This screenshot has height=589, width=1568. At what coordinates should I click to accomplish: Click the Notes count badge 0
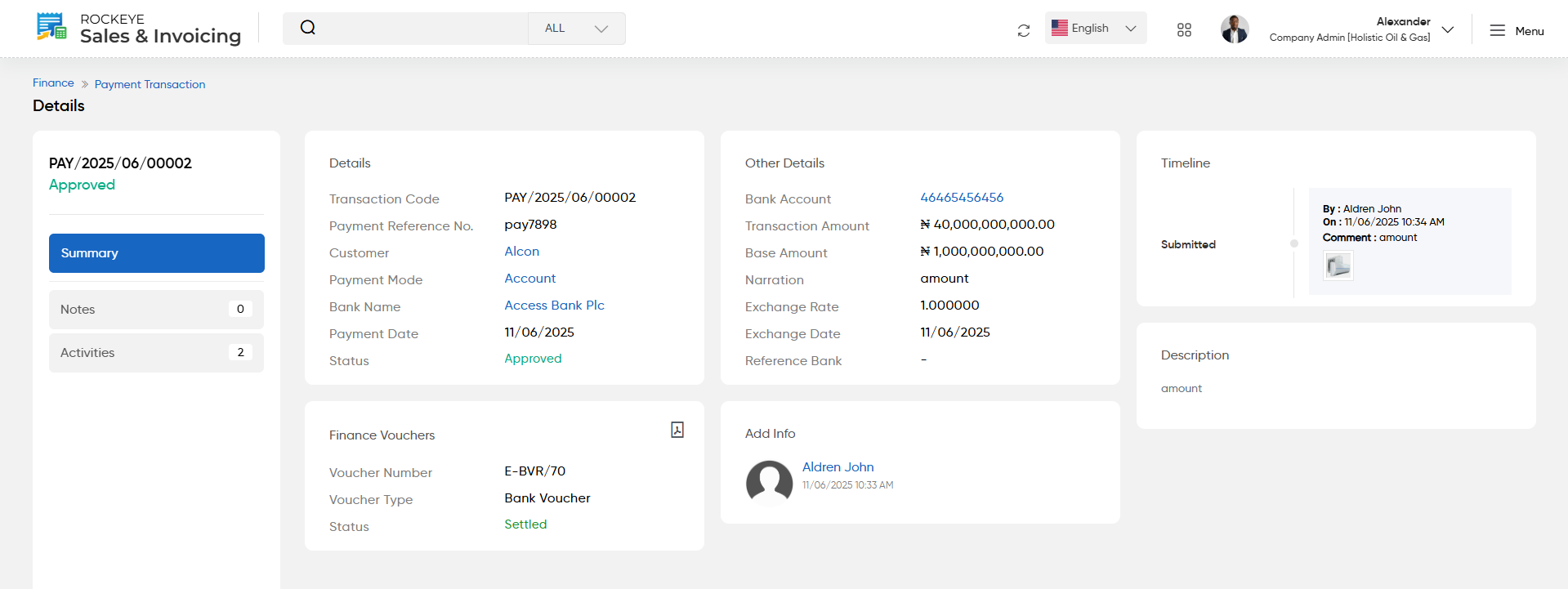coord(240,309)
